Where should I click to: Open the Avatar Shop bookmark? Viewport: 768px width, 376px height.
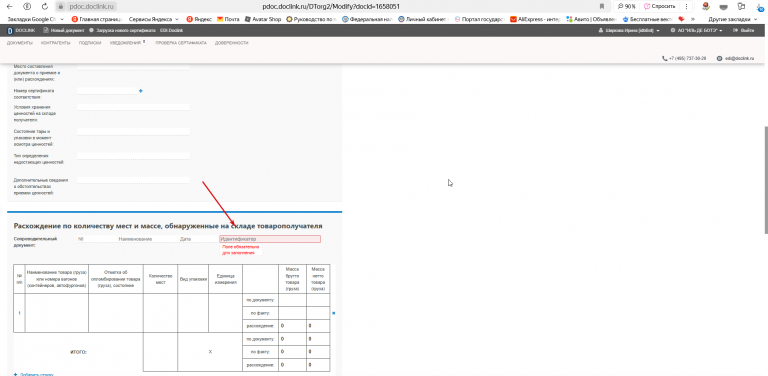tap(263, 19)
